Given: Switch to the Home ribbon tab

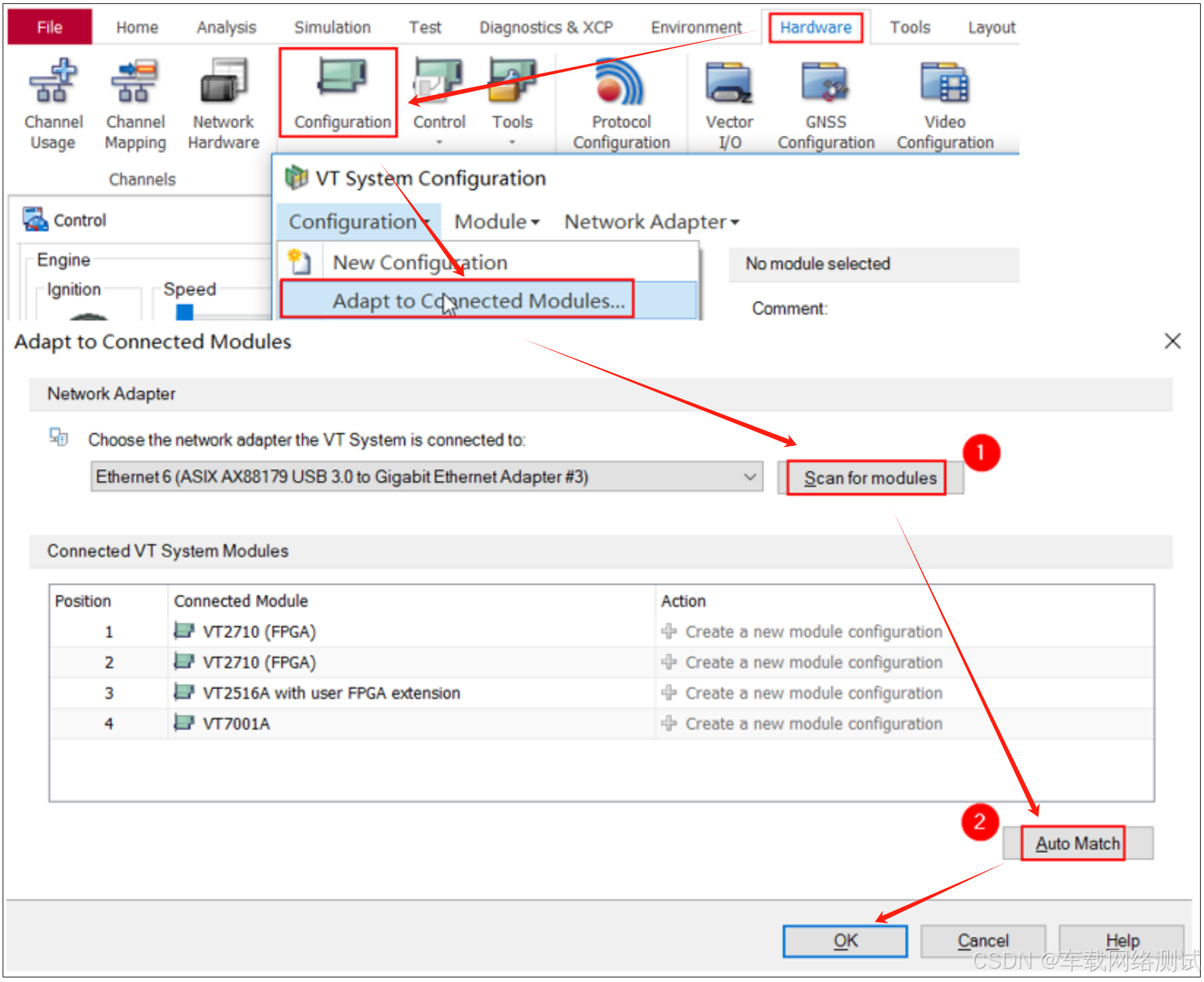Looking at the screenshot, I should pyautogui.click(x=137, y=27).
